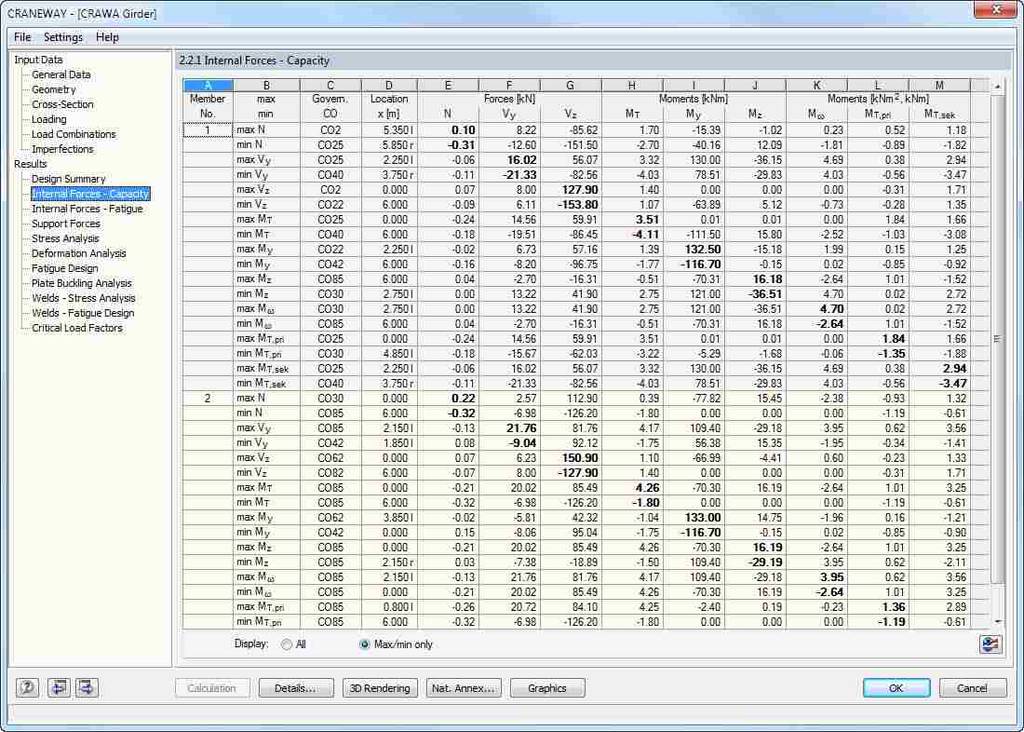Screen dimensions: 1024x732
Task: Select Stress Analysis in the Results tree
Action: point(65,239)
